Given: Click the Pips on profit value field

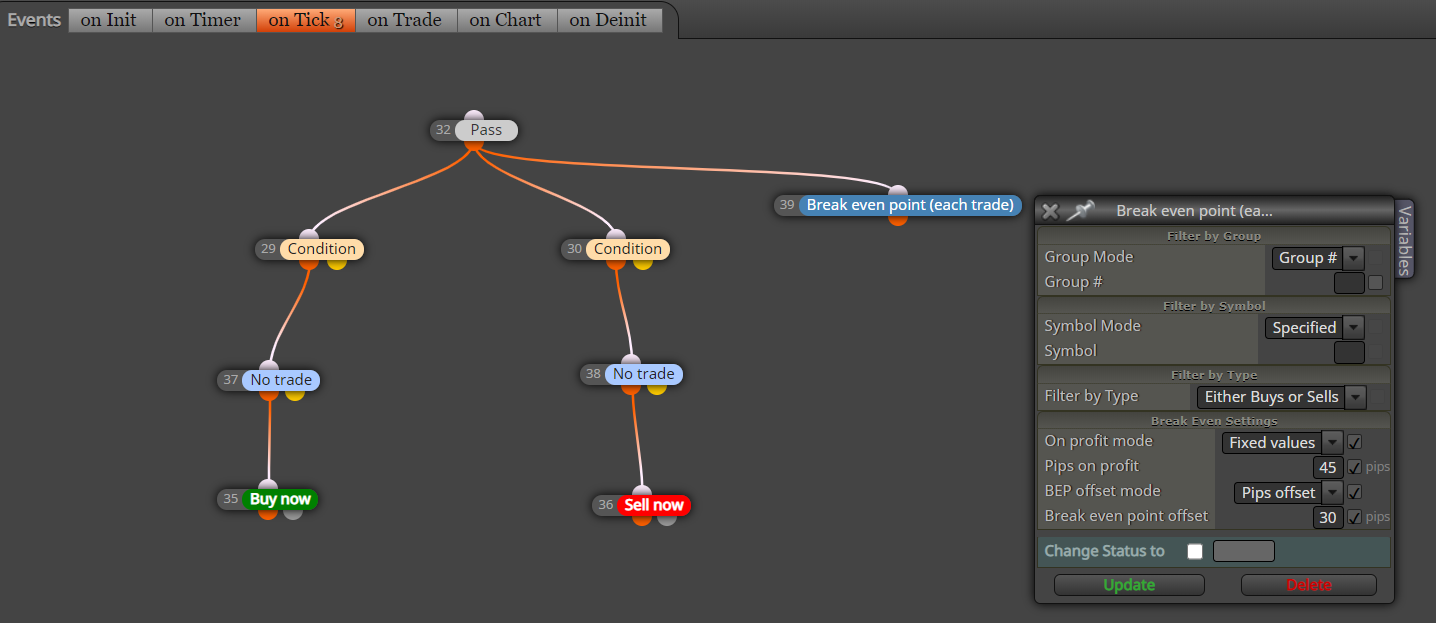Looking at the screenshot, I should click(x=1328, y=467).
